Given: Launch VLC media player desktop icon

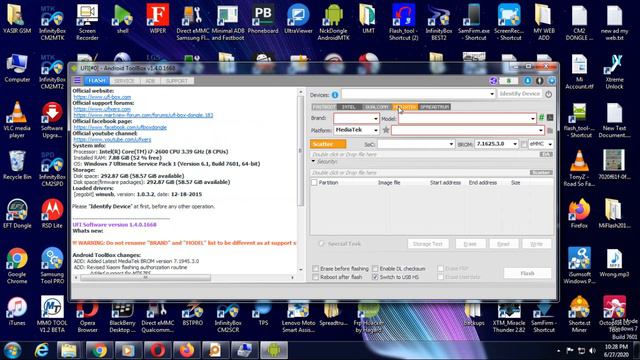Looking at the screenshot, I should coord(17,120).
